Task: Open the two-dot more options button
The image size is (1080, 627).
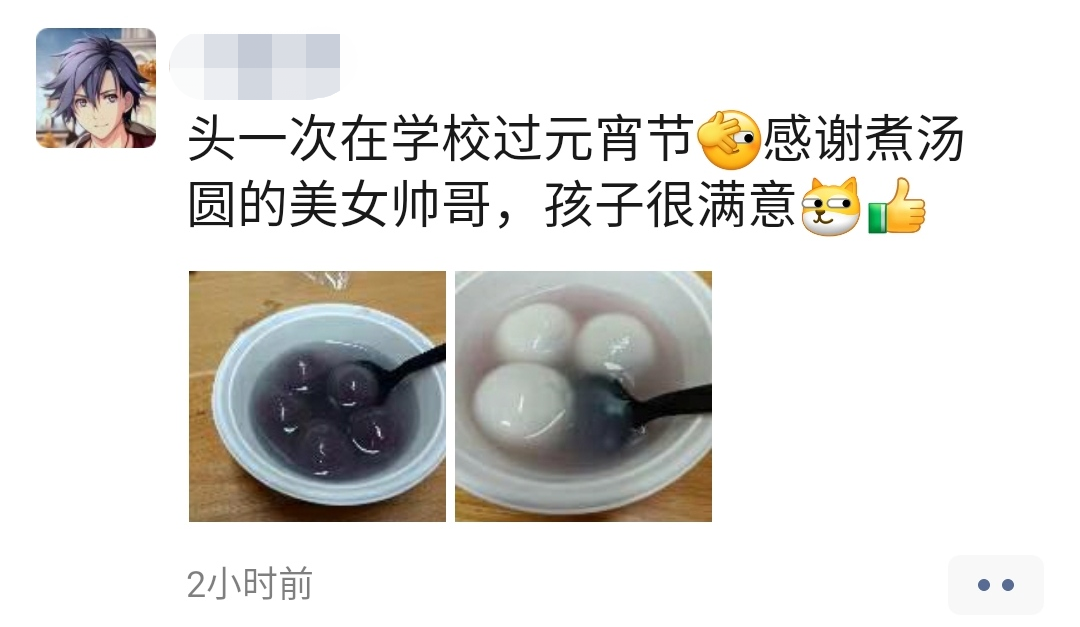Action: coord(996,585)
